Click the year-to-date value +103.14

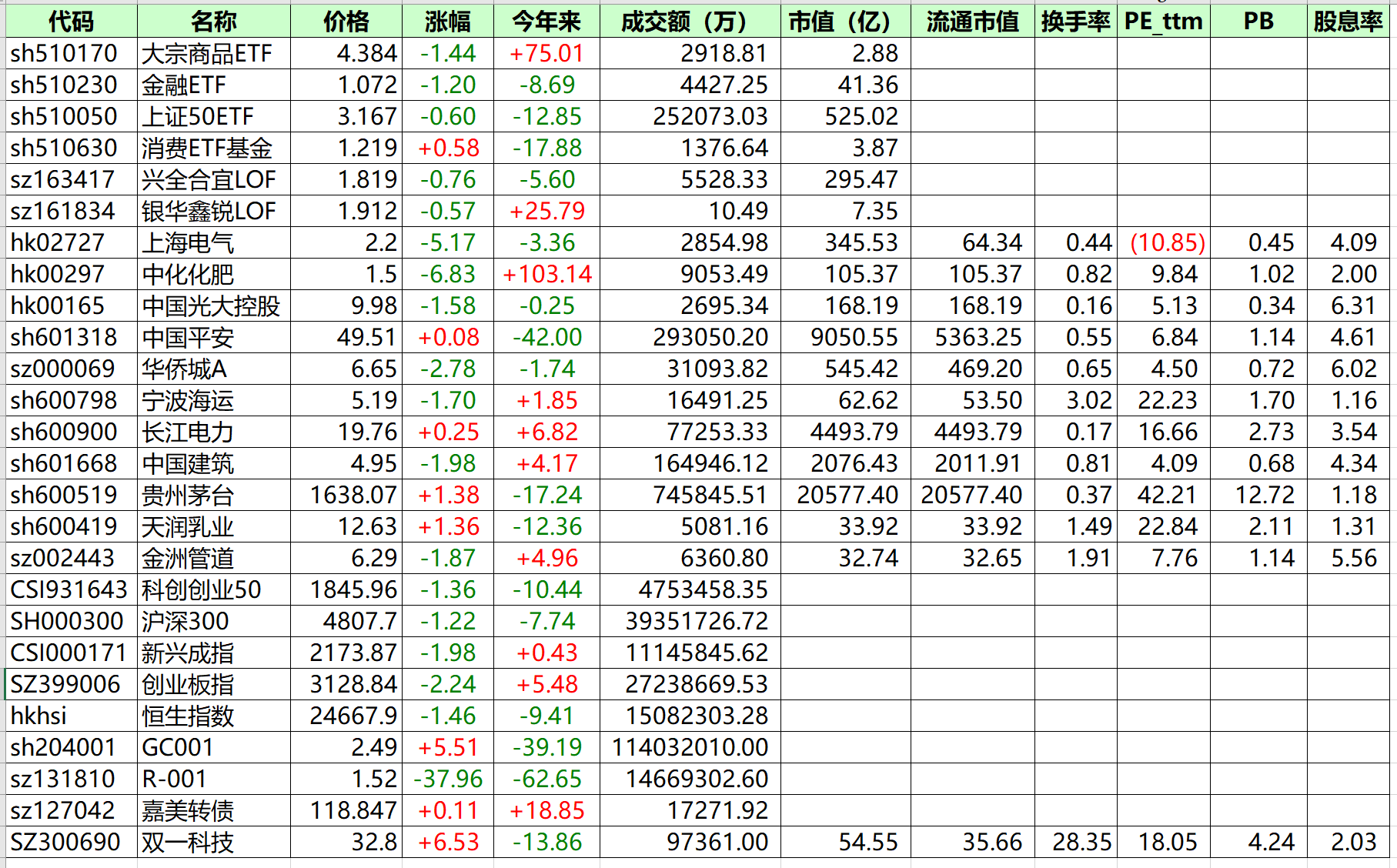(x=546, y=274)
